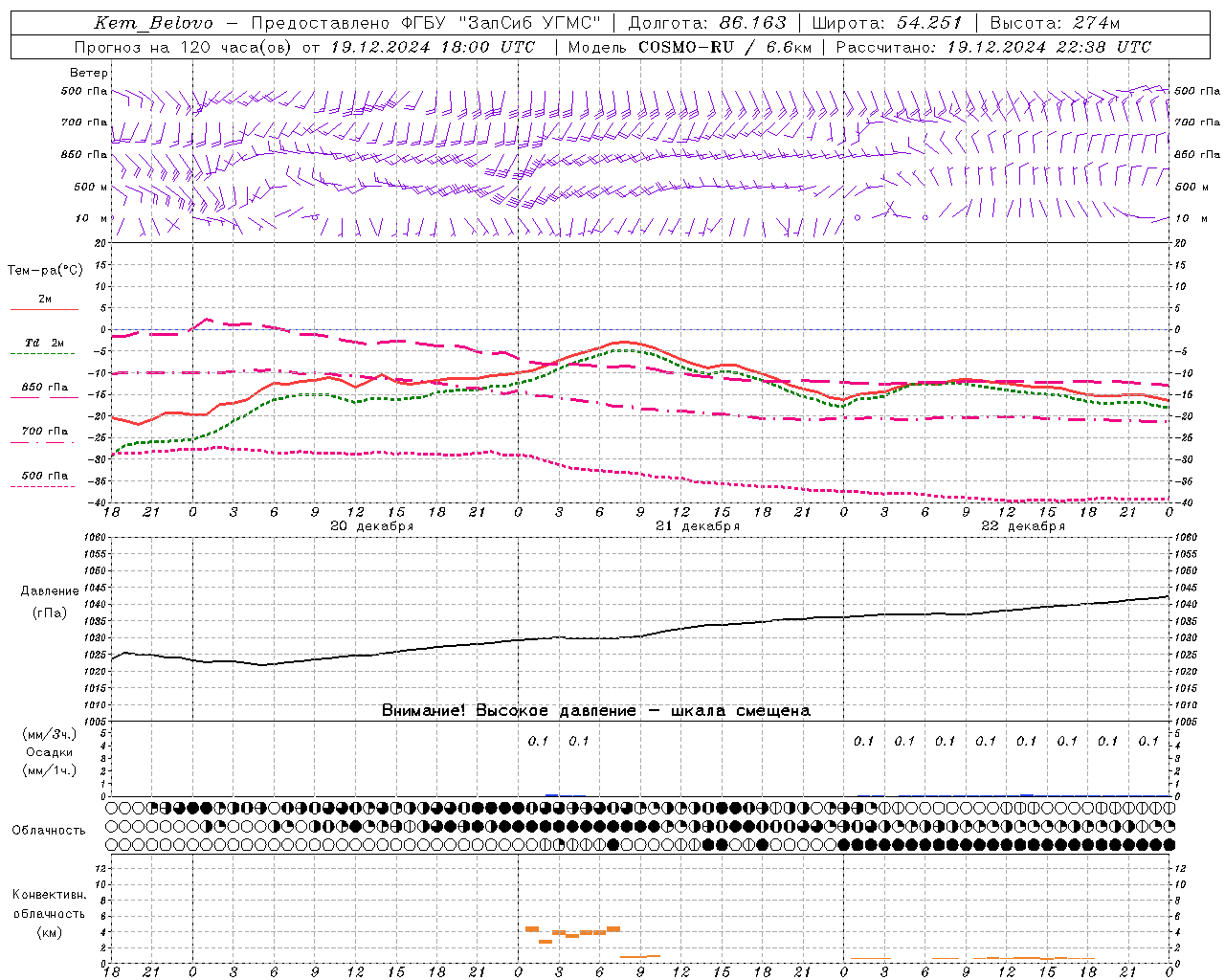1225x980 pixels.
Task: Click the 'Конвективн.' convective cloud label
Action: pos(50,895)
